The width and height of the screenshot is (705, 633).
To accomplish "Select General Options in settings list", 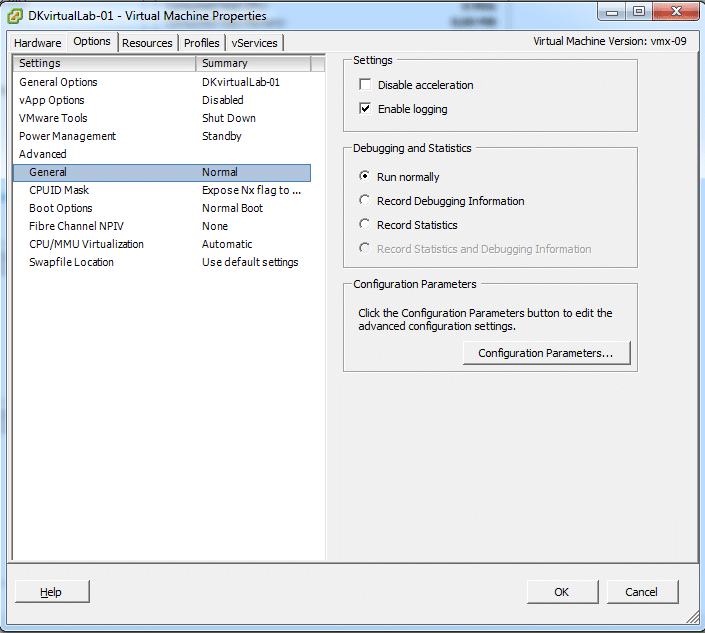I will pos(162,82).
